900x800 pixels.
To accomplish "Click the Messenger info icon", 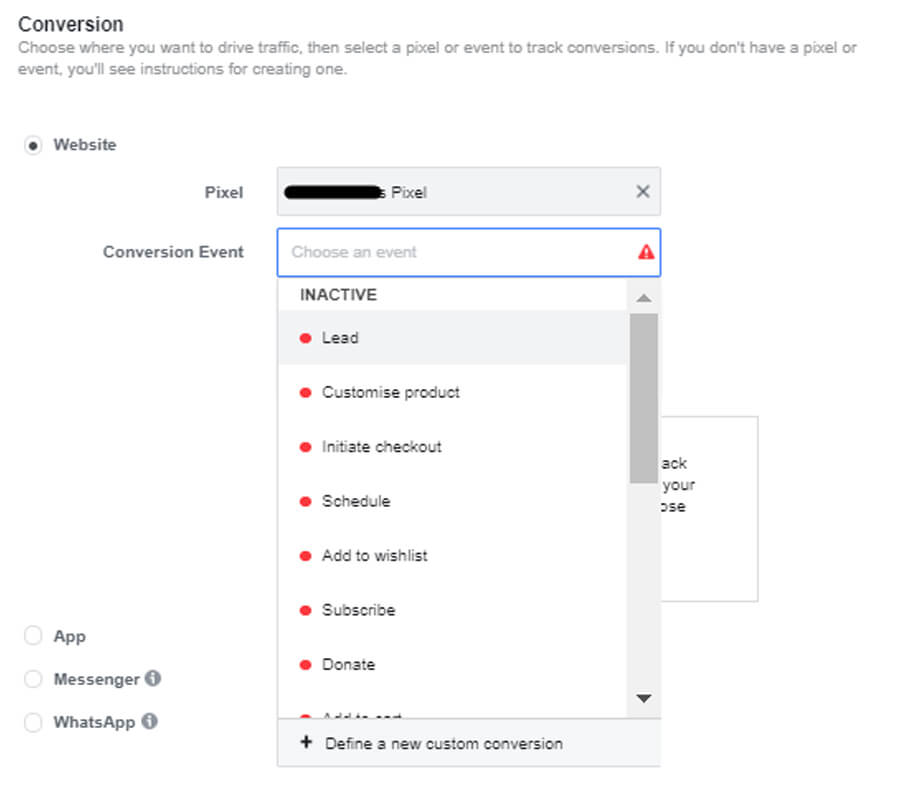I will click(153, 678).
